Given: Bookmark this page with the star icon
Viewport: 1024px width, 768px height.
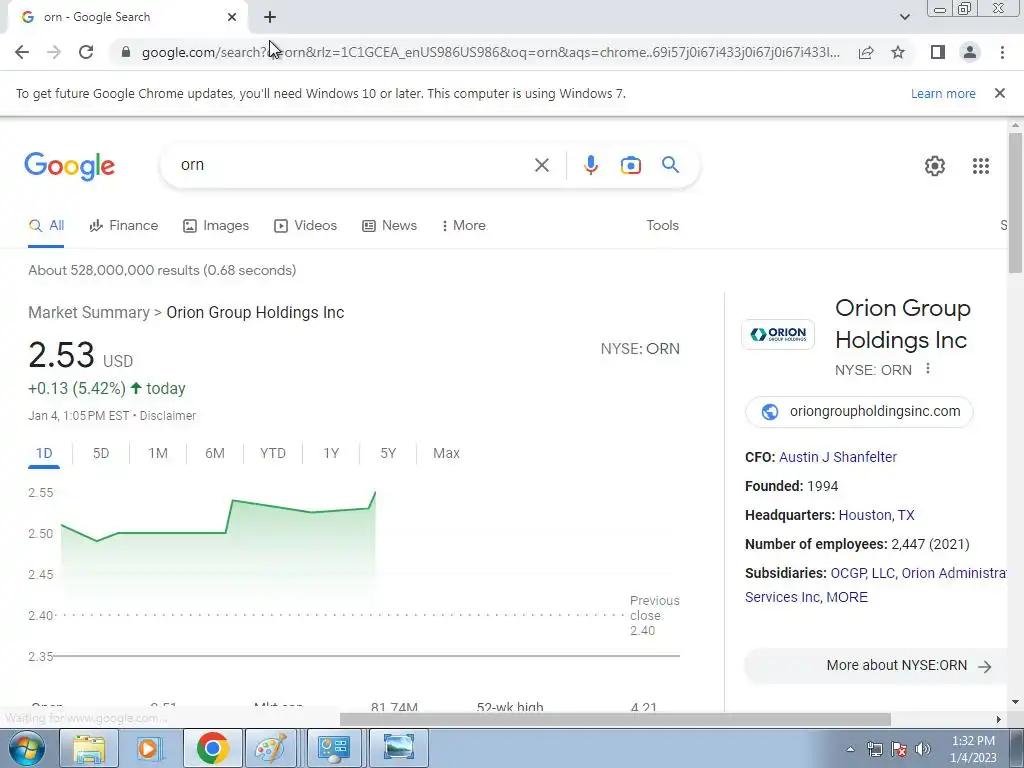Looking at the screenshot, I should click(x=898, y=52).
